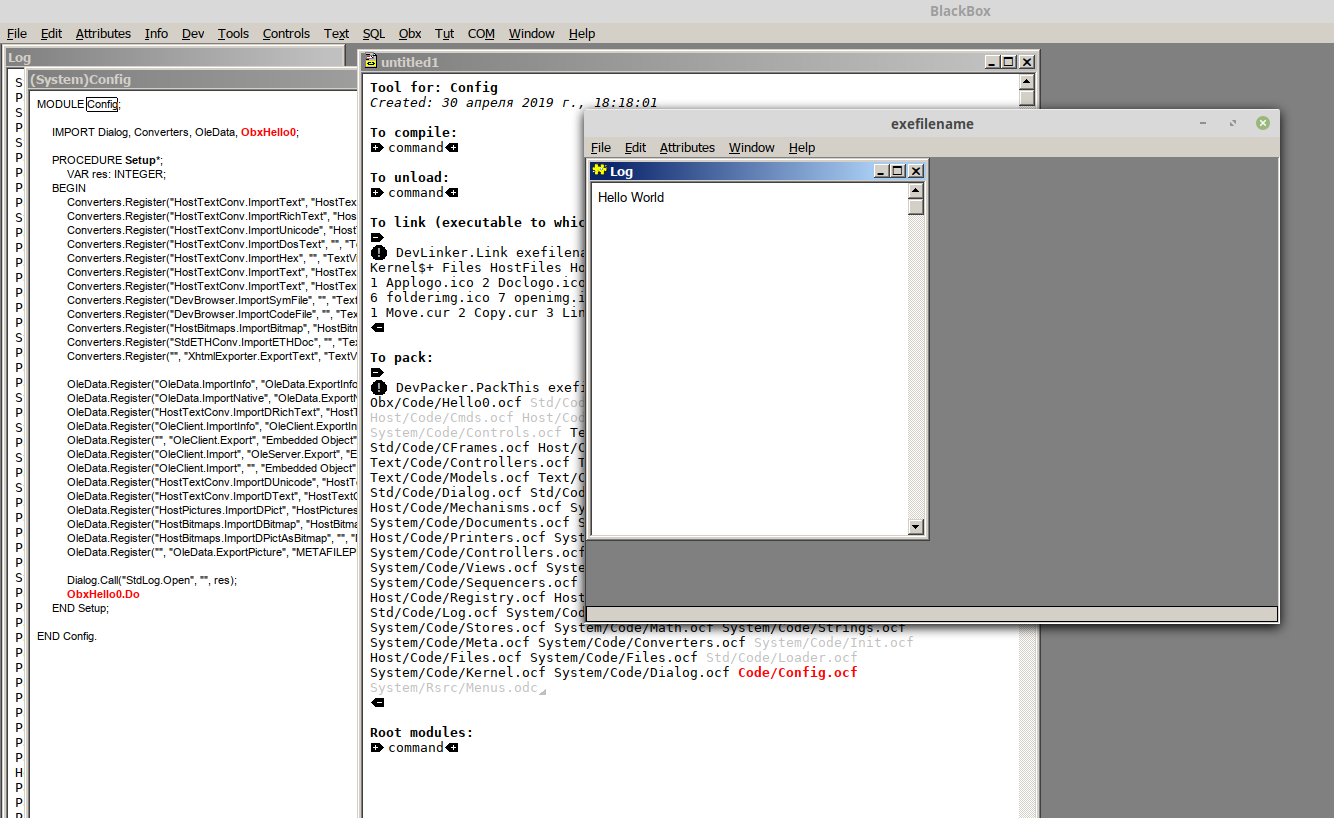Open the Dev menu in BlackBox

(x=193, y=33)
